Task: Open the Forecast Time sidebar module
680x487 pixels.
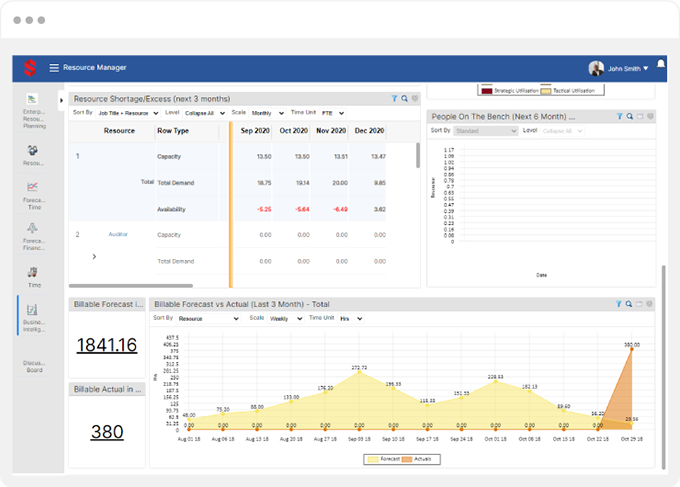Action: pos(34,196)
